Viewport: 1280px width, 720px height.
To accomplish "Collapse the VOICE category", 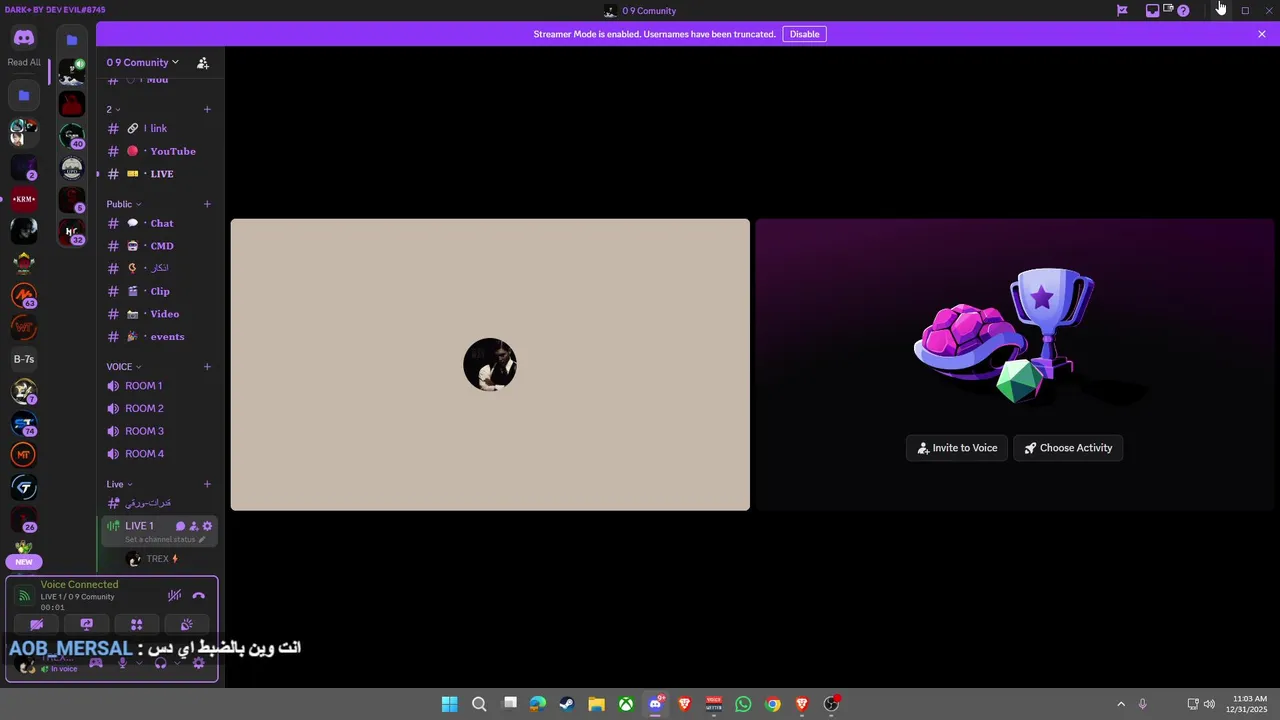I will tap(124, 367).
